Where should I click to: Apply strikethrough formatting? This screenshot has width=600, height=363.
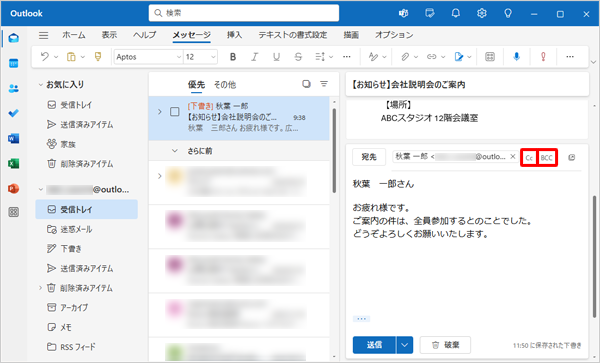[298, 57]
